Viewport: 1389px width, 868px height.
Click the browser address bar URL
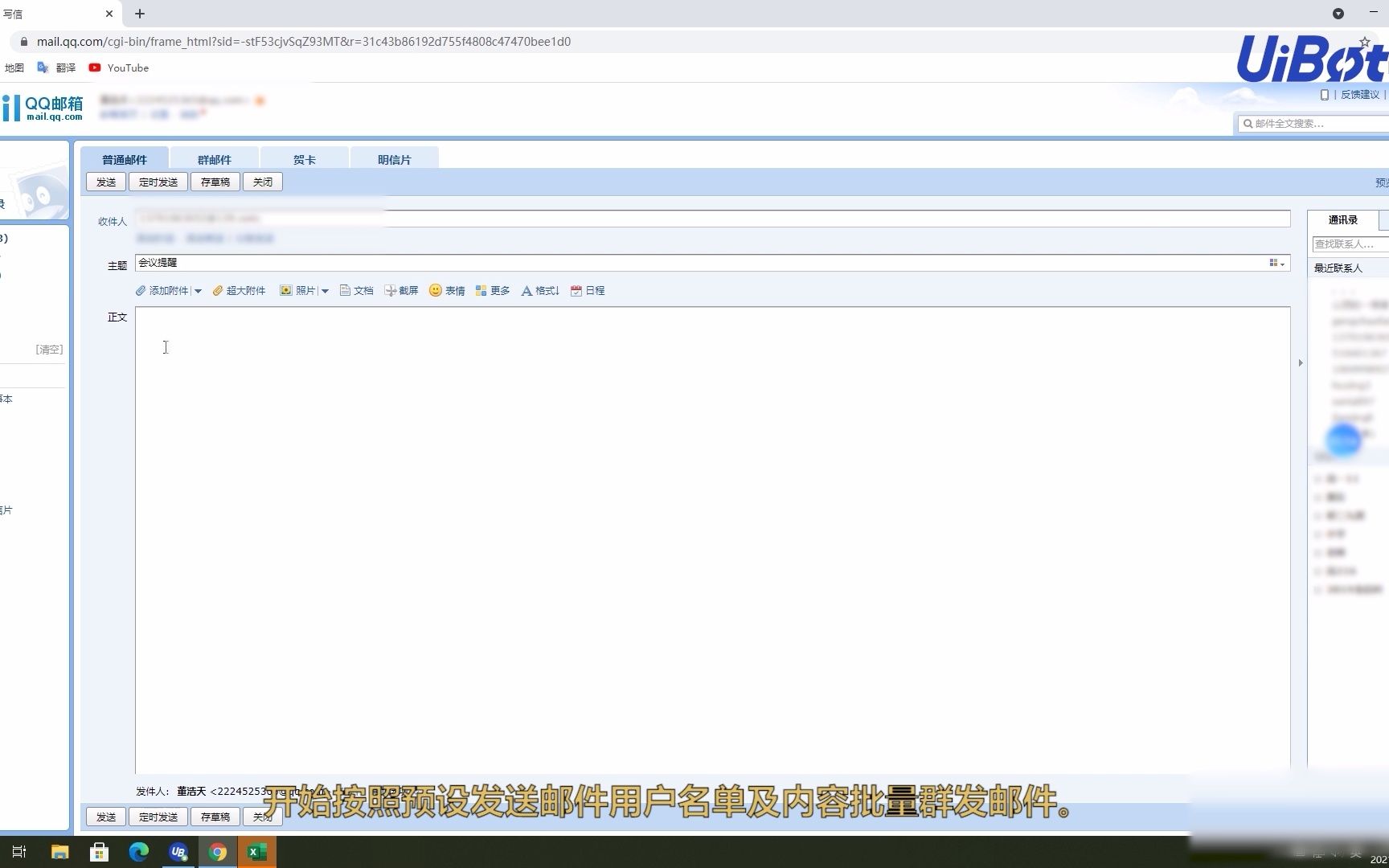click(304, 42)
